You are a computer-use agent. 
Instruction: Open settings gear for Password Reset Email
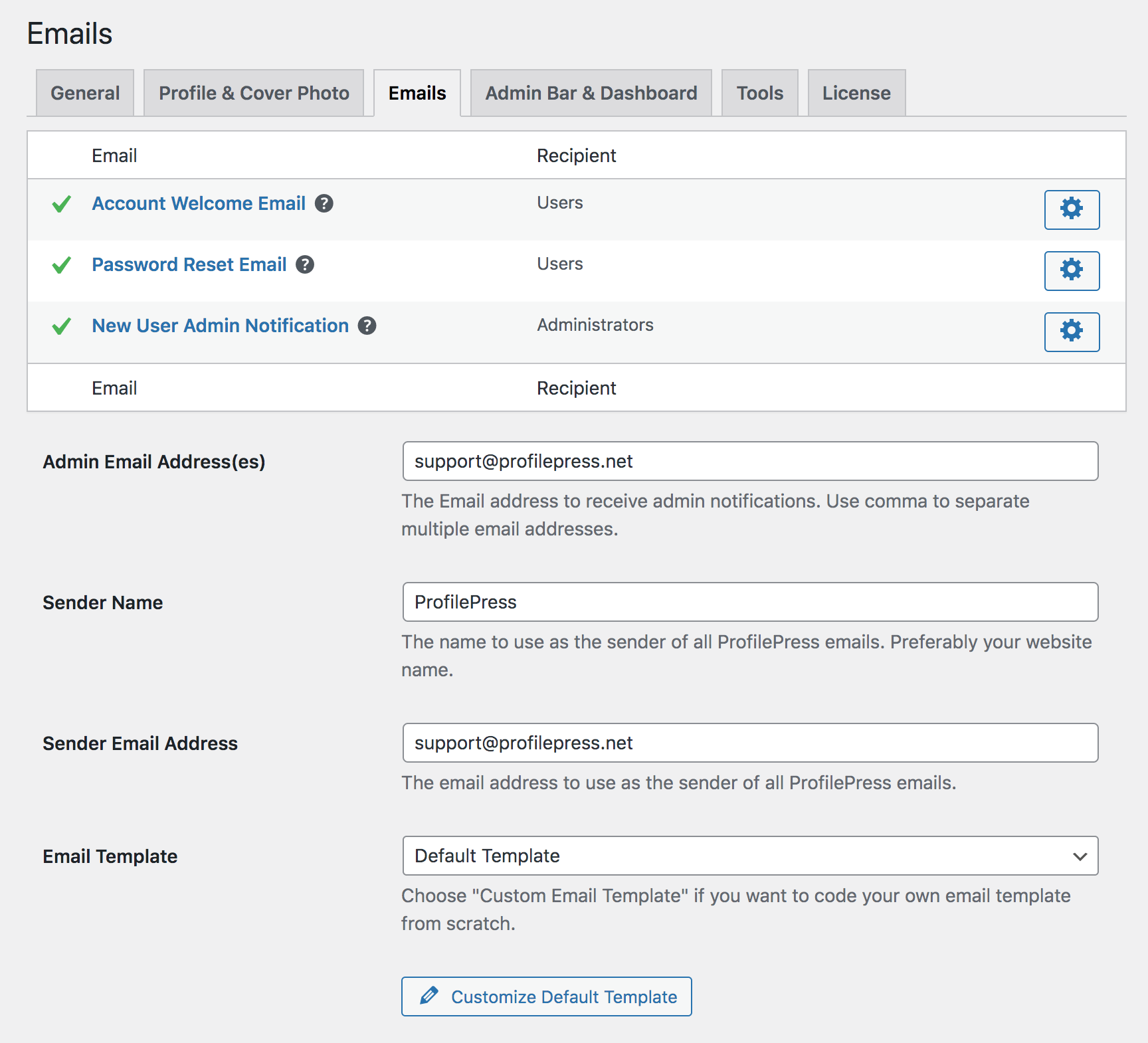[x=1072, y=271]
